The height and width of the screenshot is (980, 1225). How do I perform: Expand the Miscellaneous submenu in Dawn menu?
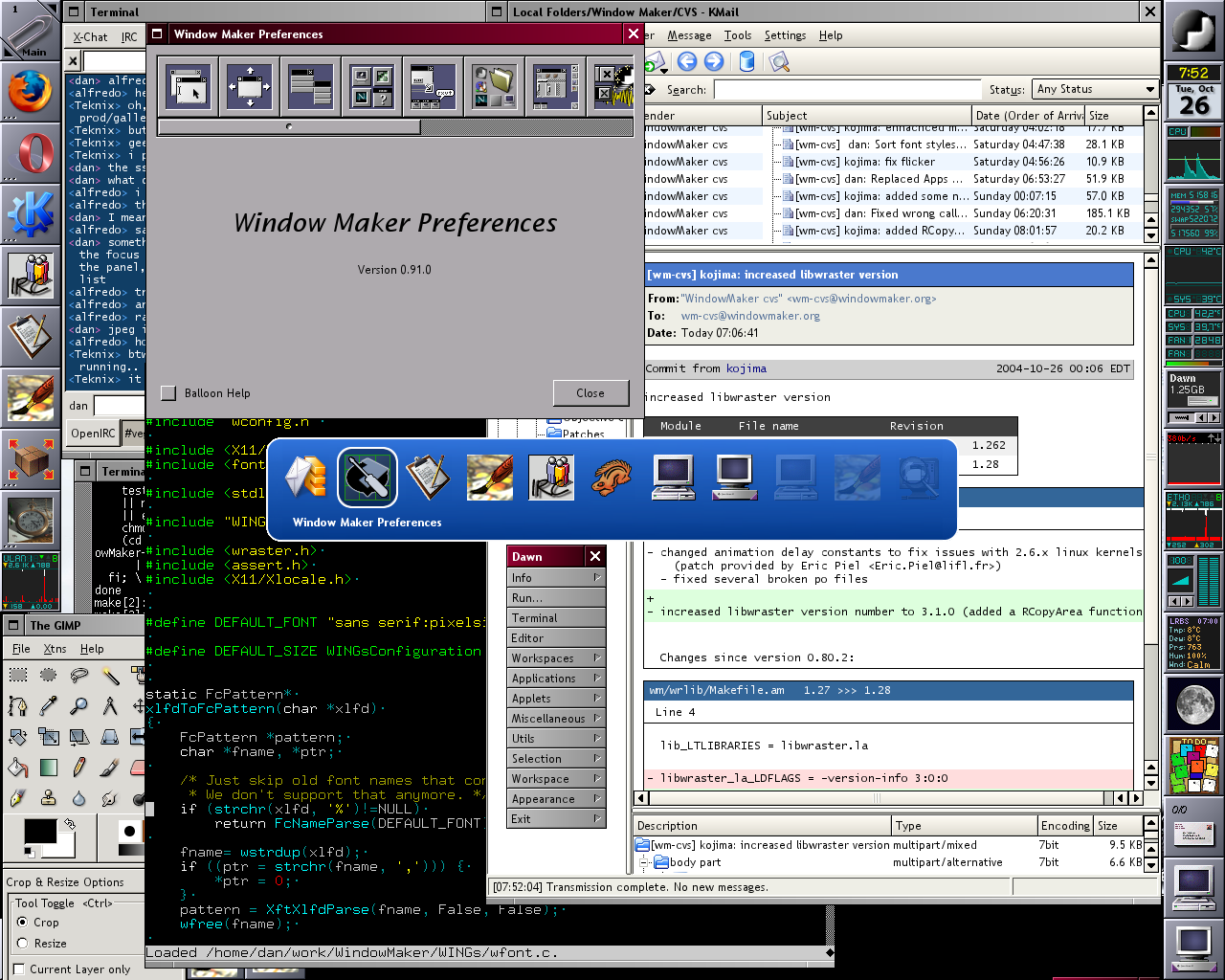(x=556, y=719)
